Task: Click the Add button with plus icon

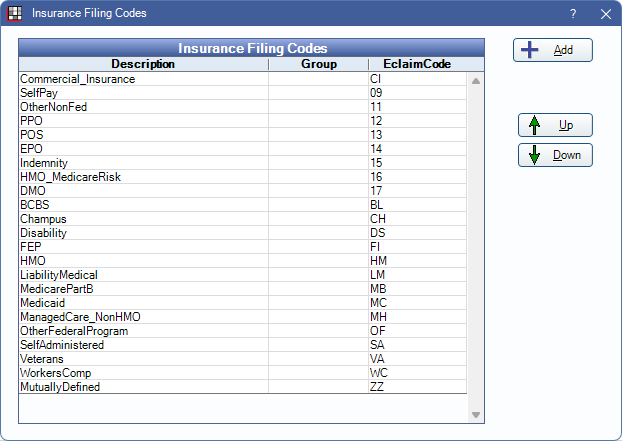Action: 553,50
